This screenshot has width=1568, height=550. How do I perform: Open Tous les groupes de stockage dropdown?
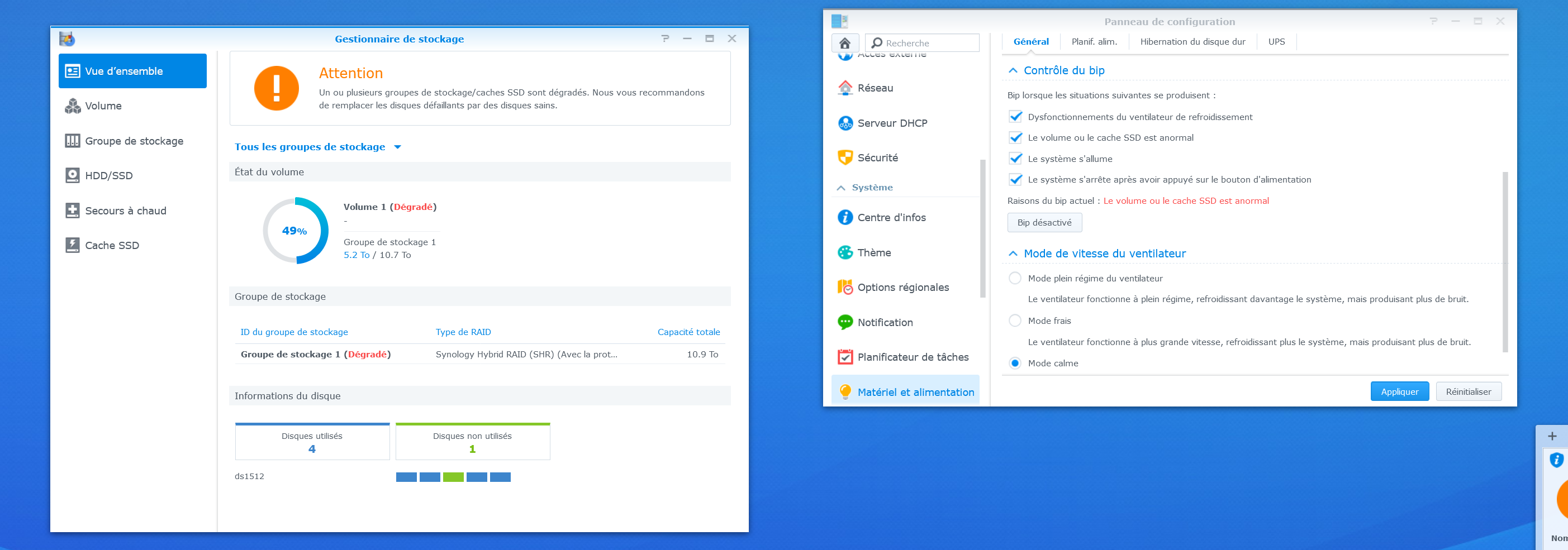318,147
